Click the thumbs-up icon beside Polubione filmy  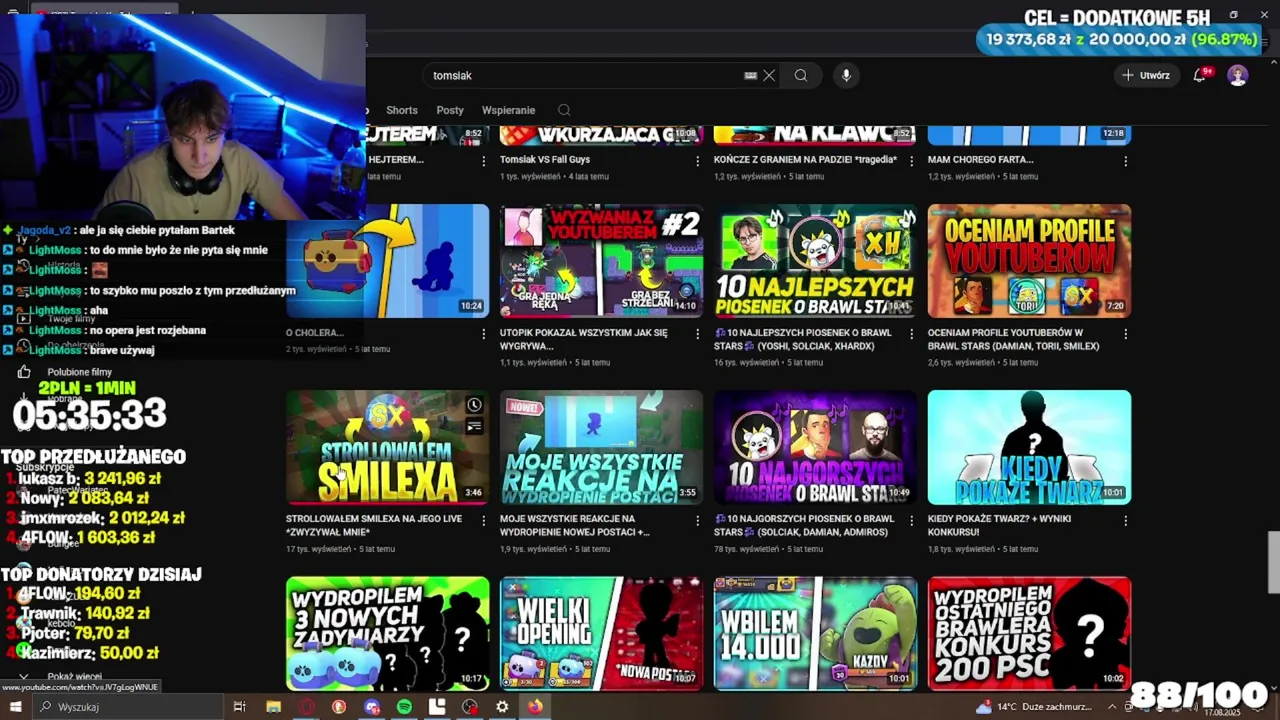pyautogui.click(x=24, y=372)
